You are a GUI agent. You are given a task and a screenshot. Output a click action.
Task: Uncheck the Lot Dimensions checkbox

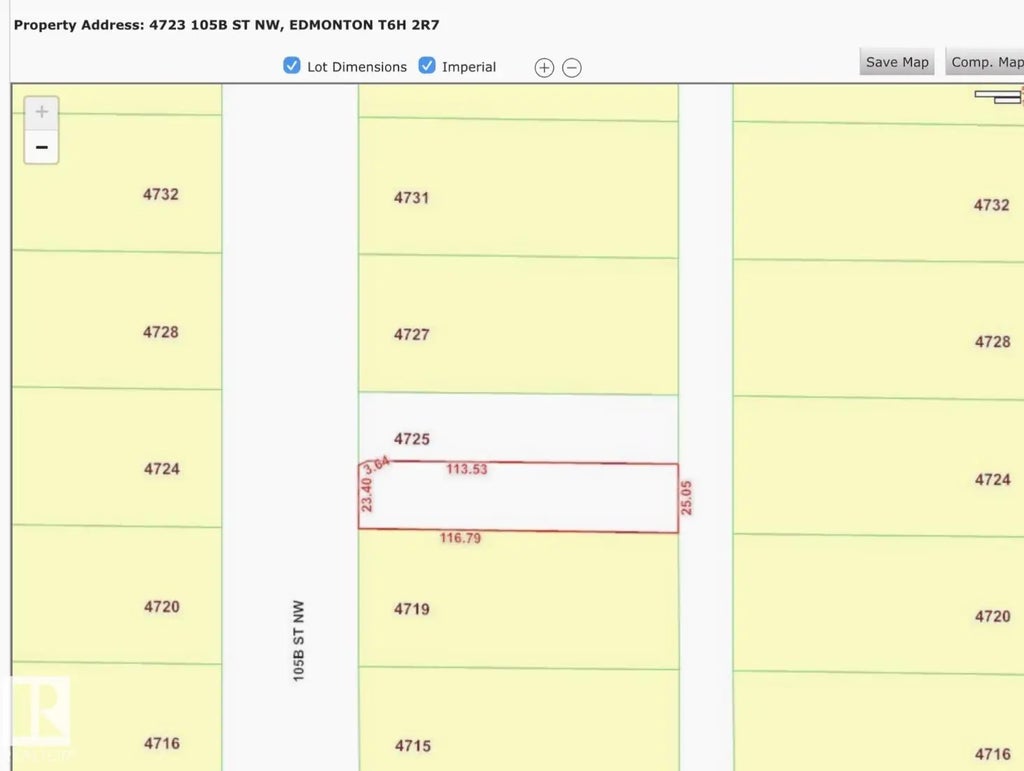pyautogui.click(x=292, y=66)
